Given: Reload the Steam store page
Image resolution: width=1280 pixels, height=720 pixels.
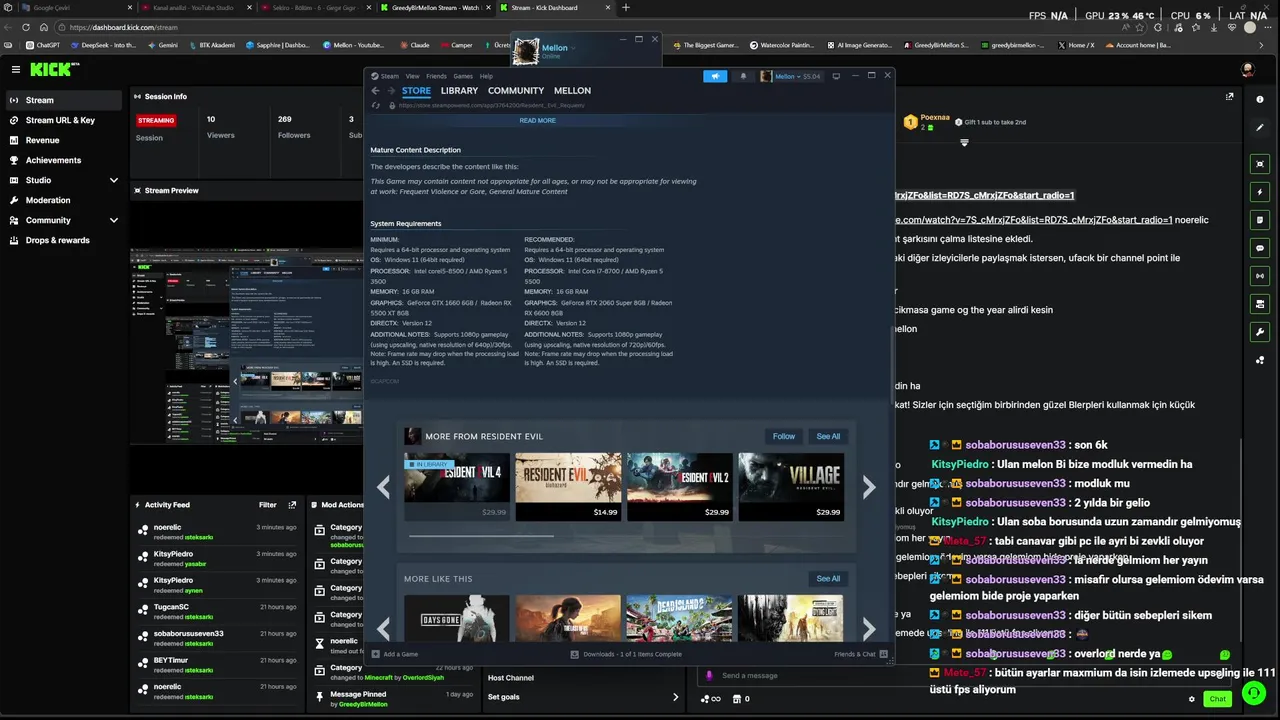Looking at the screenshot, I should pyautogui.click(x=376, y=105).
